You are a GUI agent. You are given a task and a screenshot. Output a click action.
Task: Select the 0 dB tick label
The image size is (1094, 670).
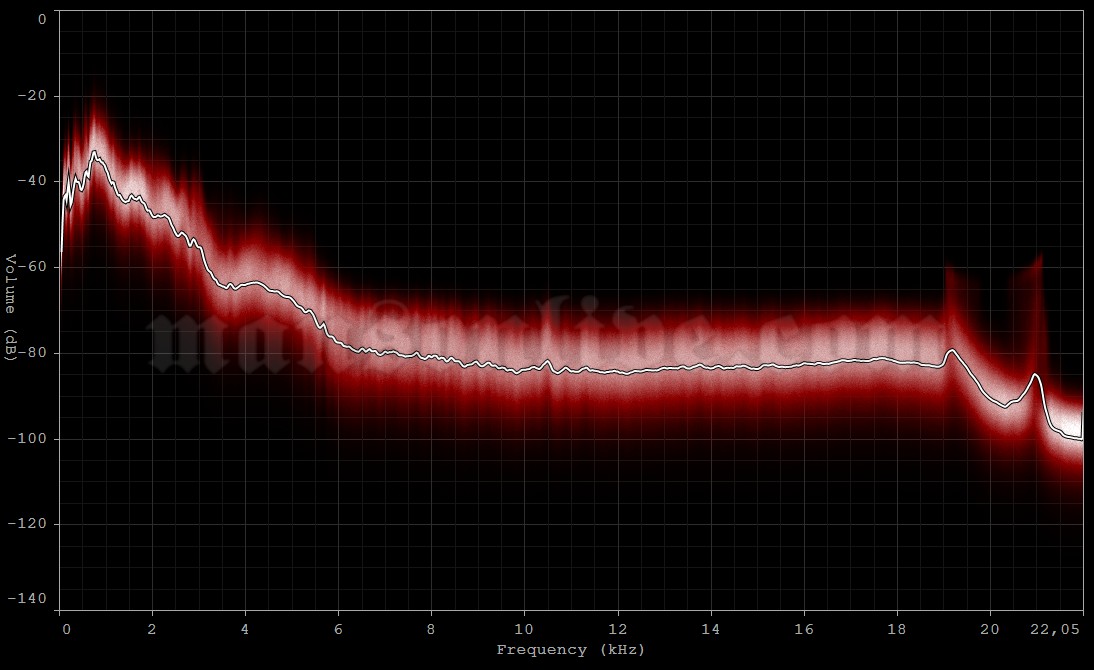coord(41,18)
